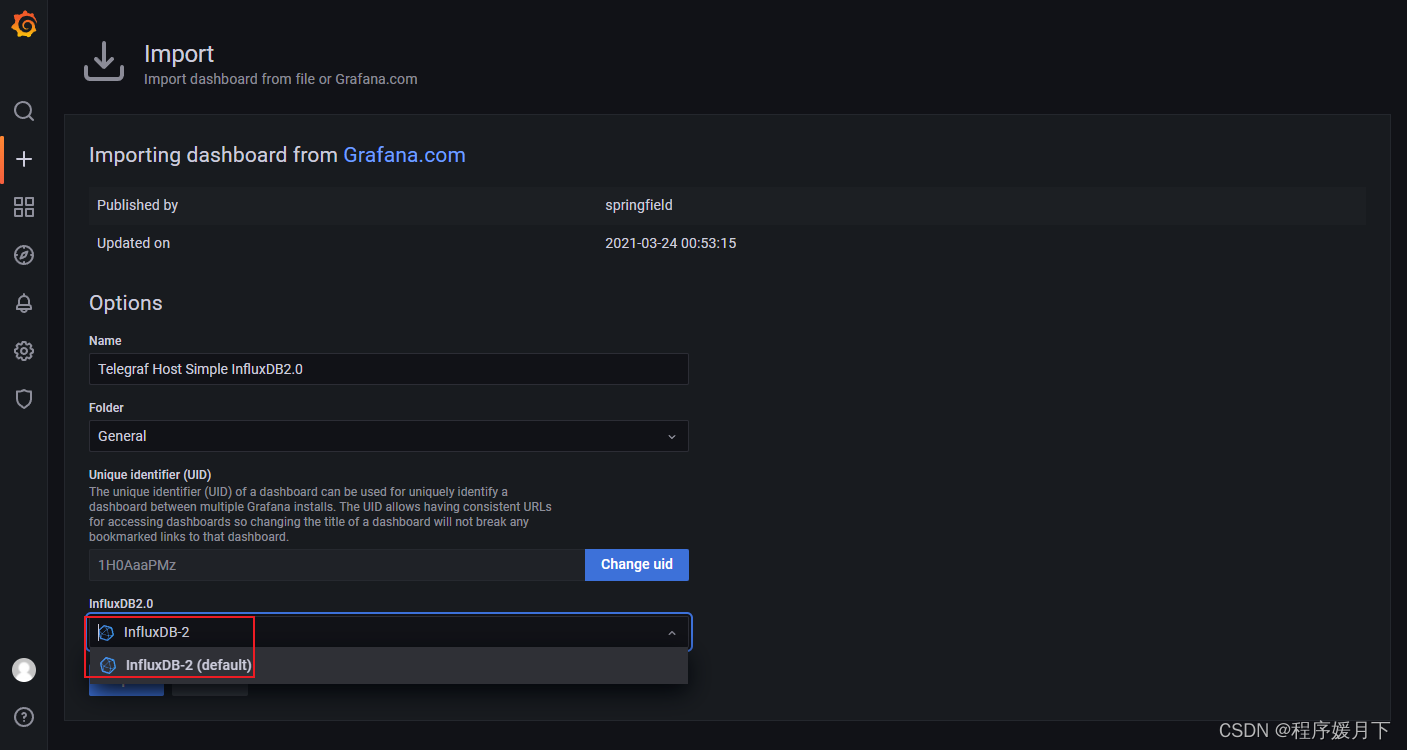Click the UID field 1H0AaaPMz
This screenshot has height=750, width=1407.
(337, 565)
